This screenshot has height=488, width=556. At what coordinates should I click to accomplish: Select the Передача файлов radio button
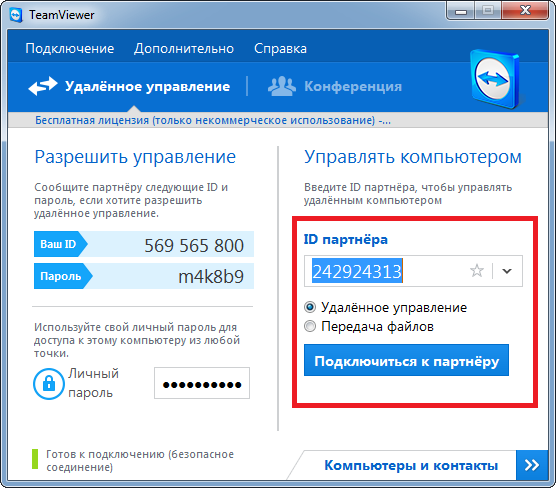310,326
